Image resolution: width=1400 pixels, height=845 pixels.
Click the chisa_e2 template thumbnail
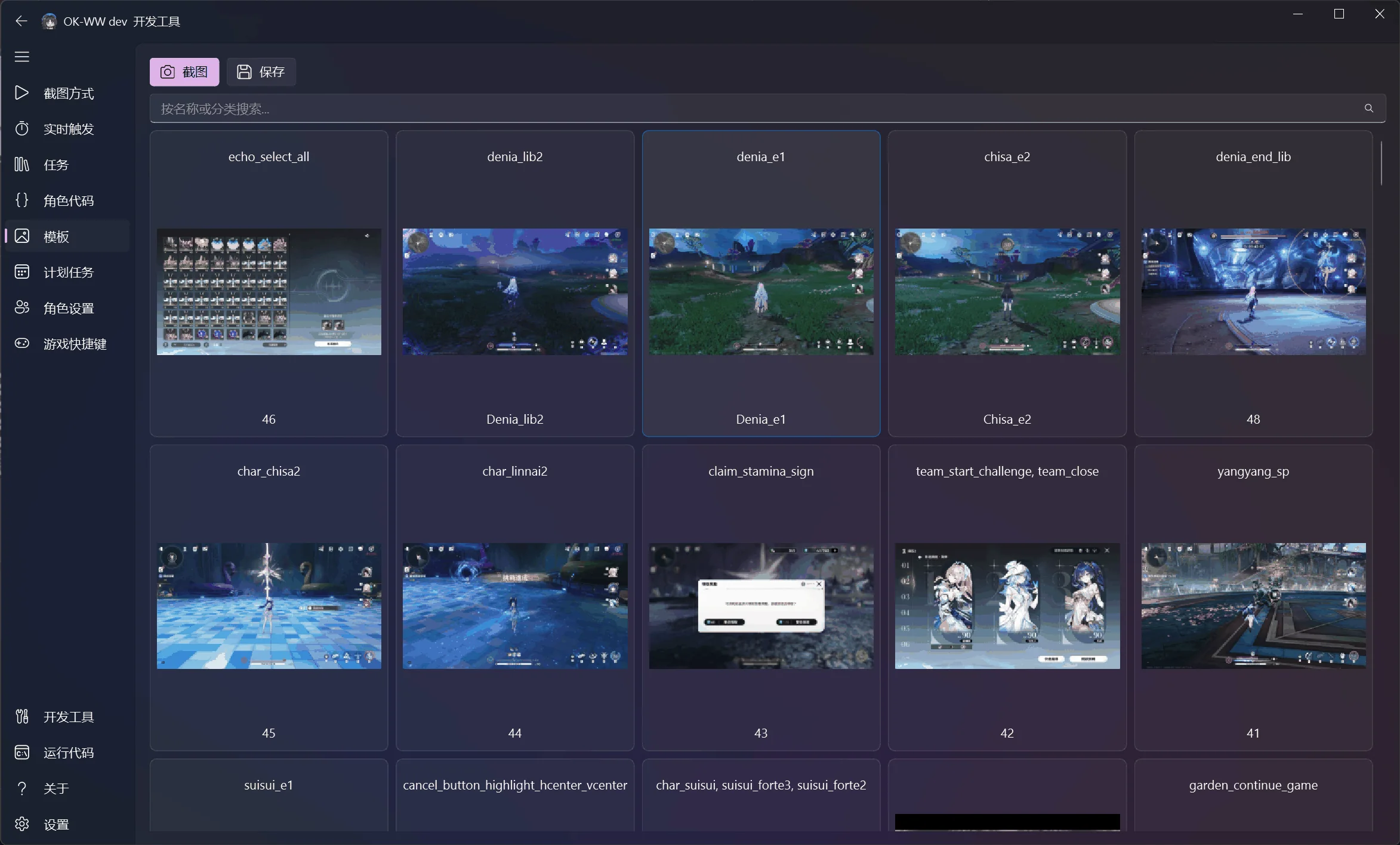[1007, 292]
